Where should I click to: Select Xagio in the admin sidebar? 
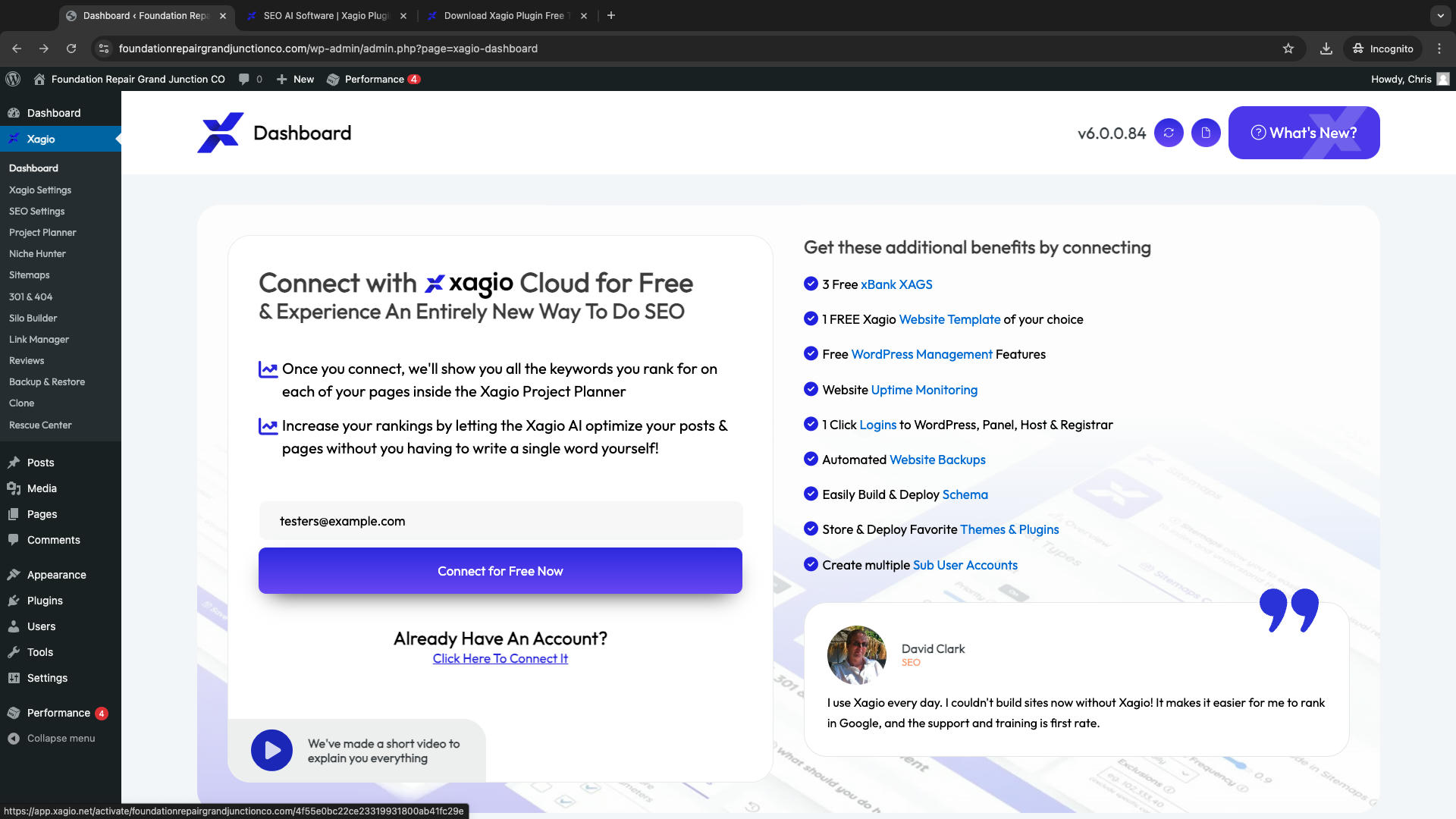click(x=61, y=139)
